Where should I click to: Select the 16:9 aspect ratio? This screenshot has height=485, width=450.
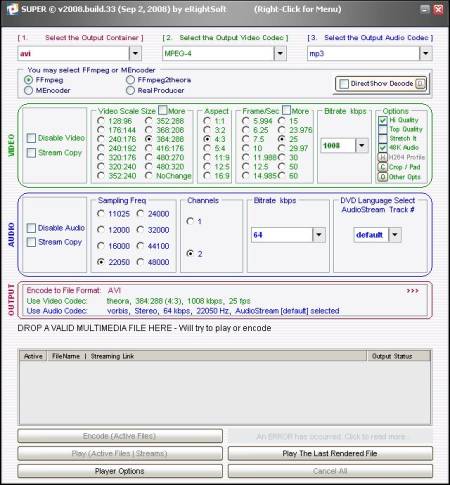tap(207, 175)
